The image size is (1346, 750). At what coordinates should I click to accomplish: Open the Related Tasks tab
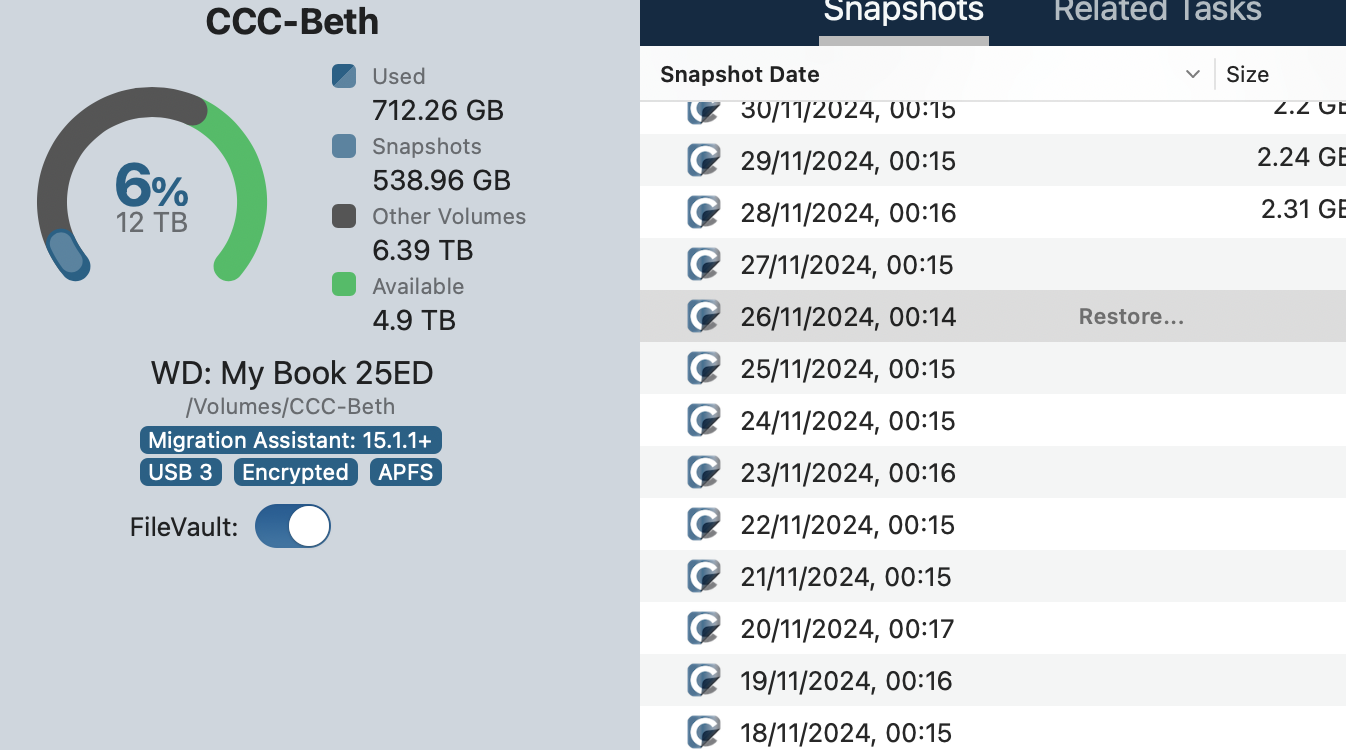pos(1157,14)
